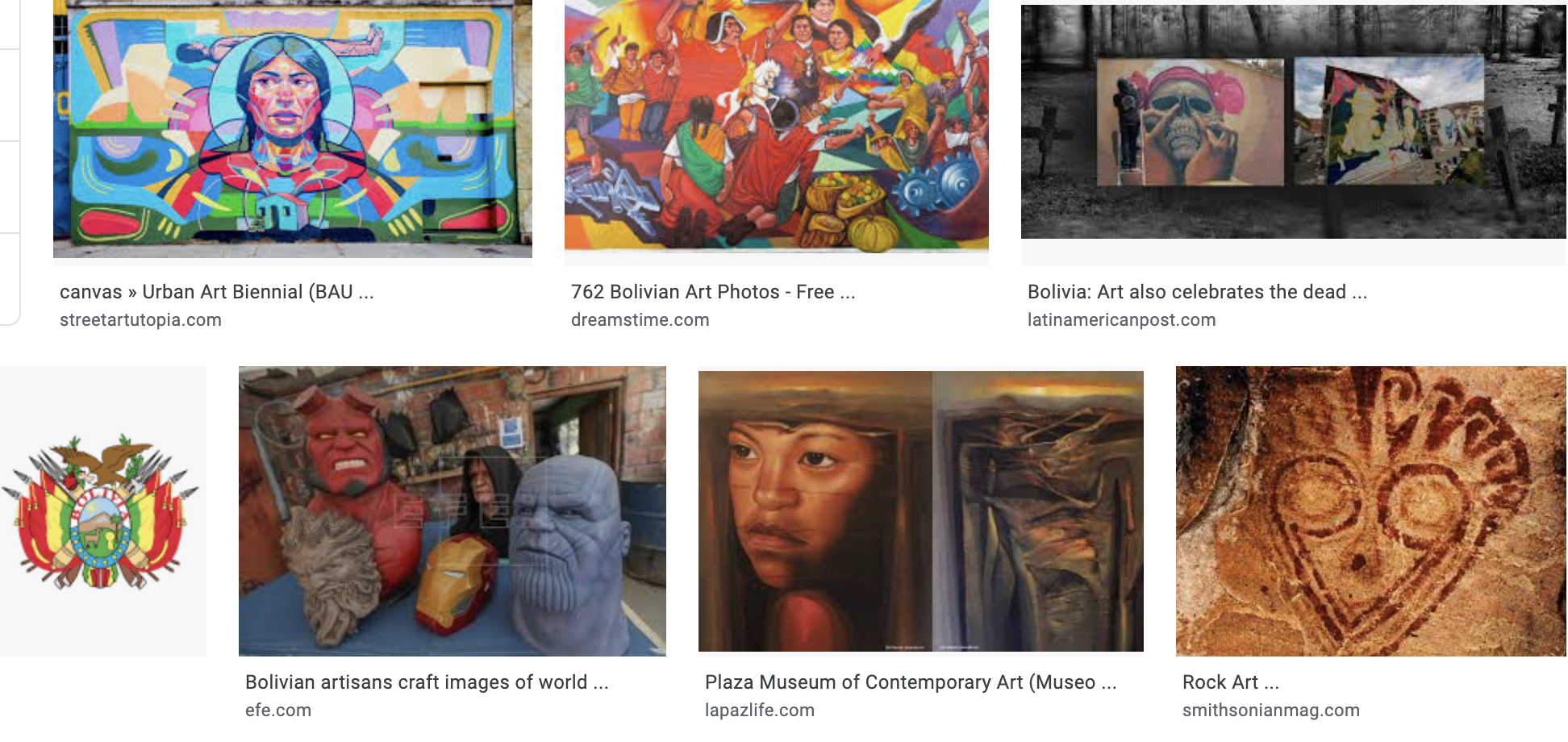The height and width of the screenshot is (742, 1568).
Task: Visit the dreamstime.com source link
Action: click(640, 320)
